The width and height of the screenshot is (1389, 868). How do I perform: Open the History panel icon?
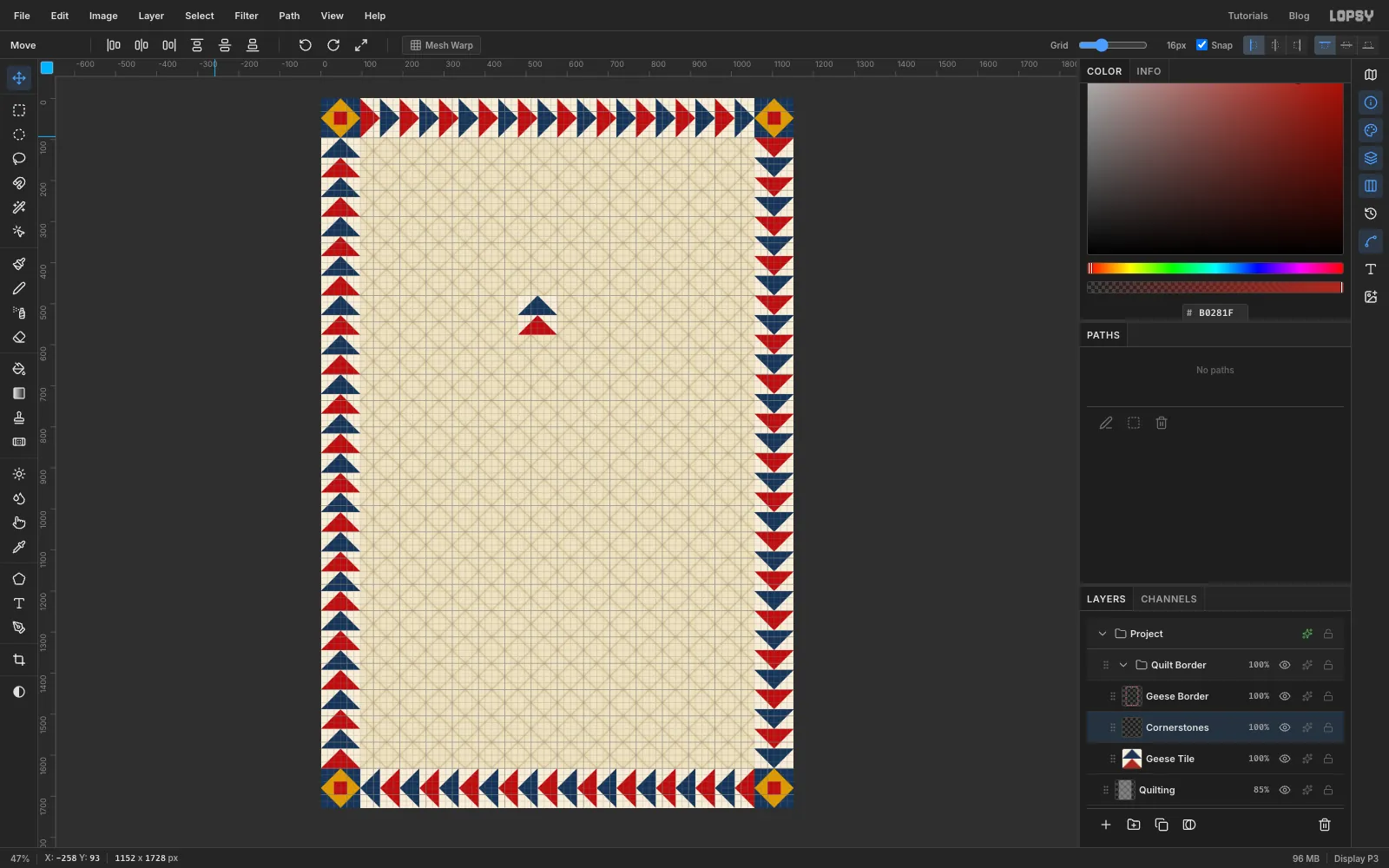1371,214
